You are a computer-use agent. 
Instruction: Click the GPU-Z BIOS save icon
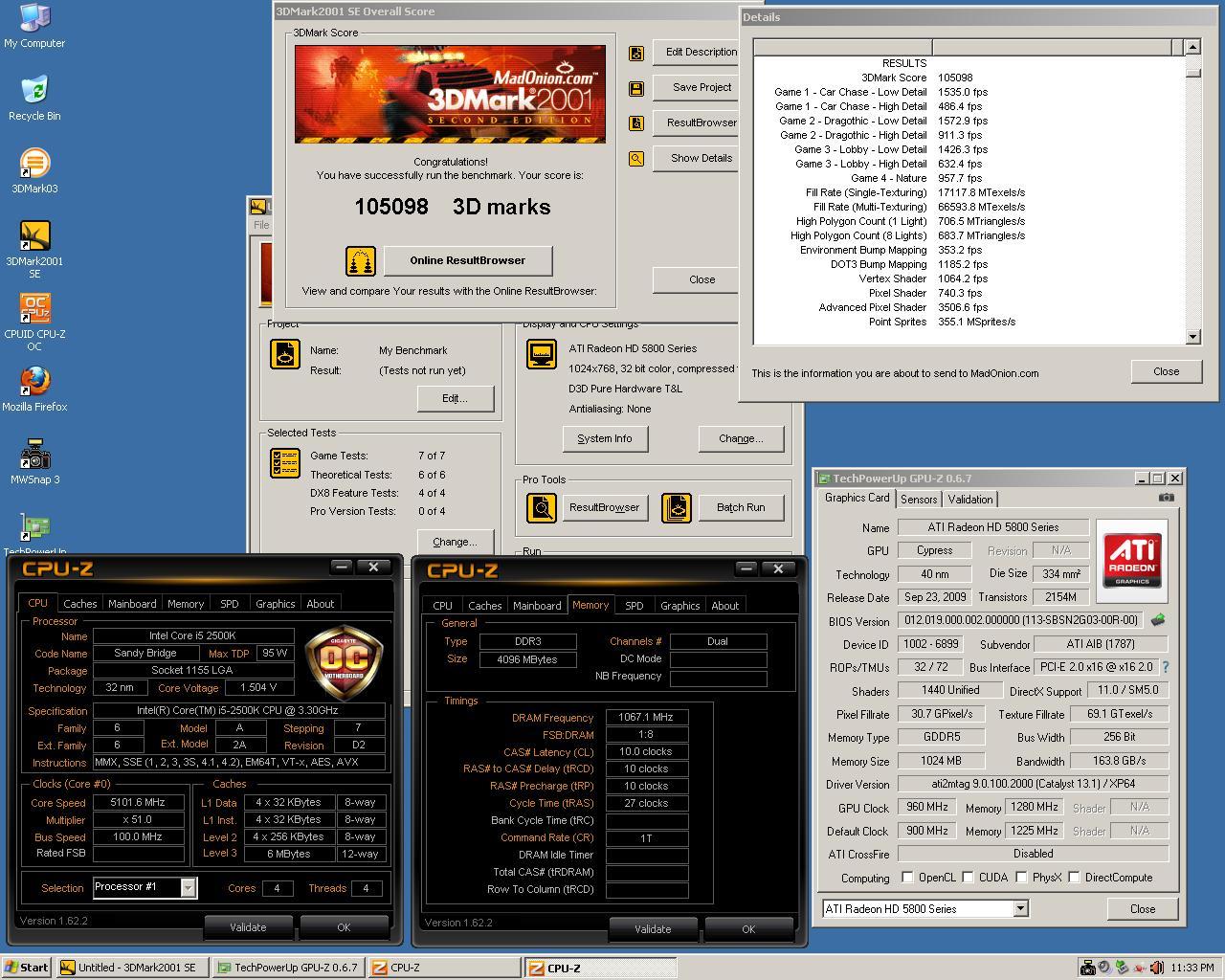[1158, 620]
